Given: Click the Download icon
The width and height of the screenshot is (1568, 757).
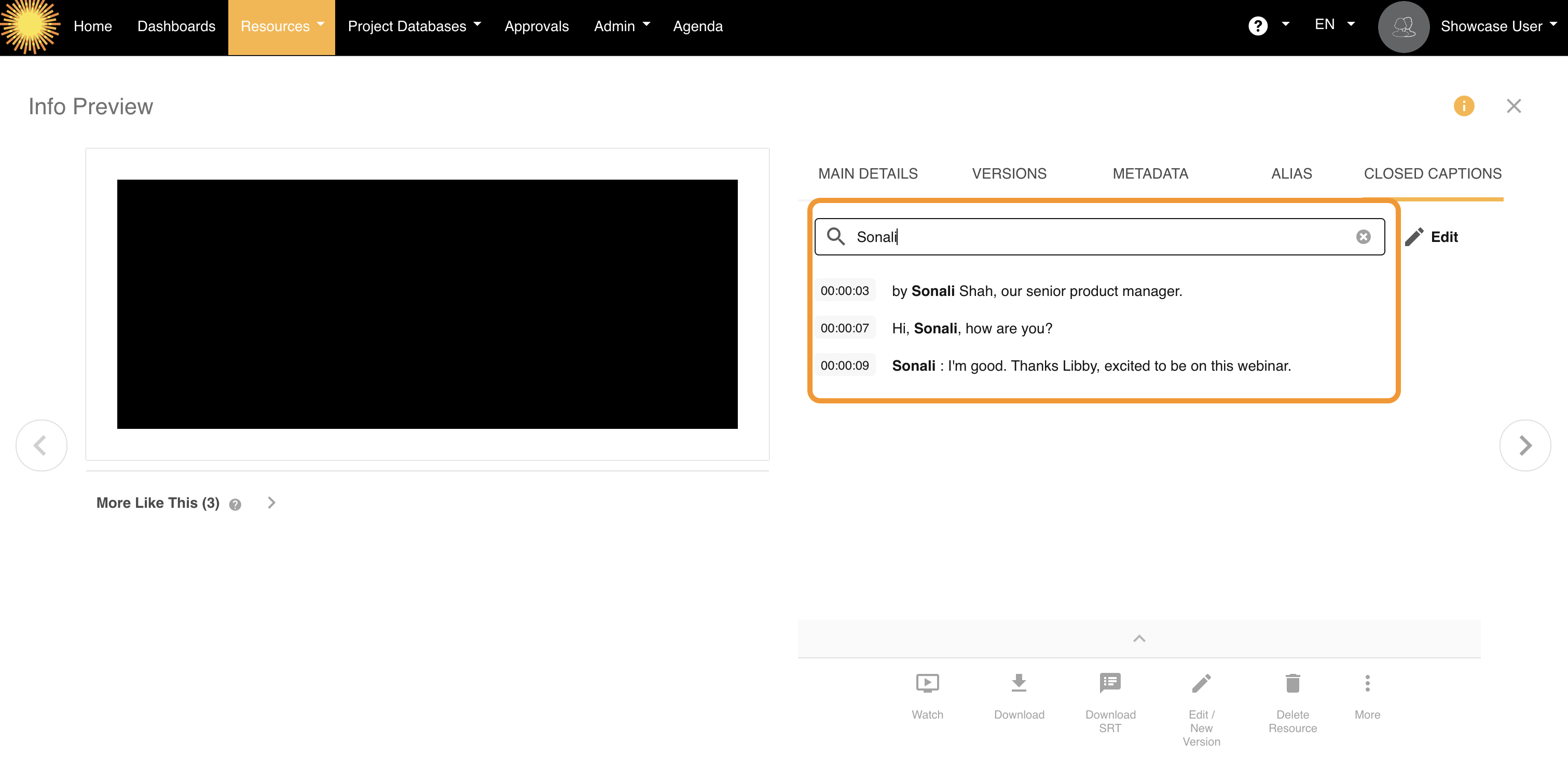Looking at the screenshot, I should click(x=1019, y=683).
